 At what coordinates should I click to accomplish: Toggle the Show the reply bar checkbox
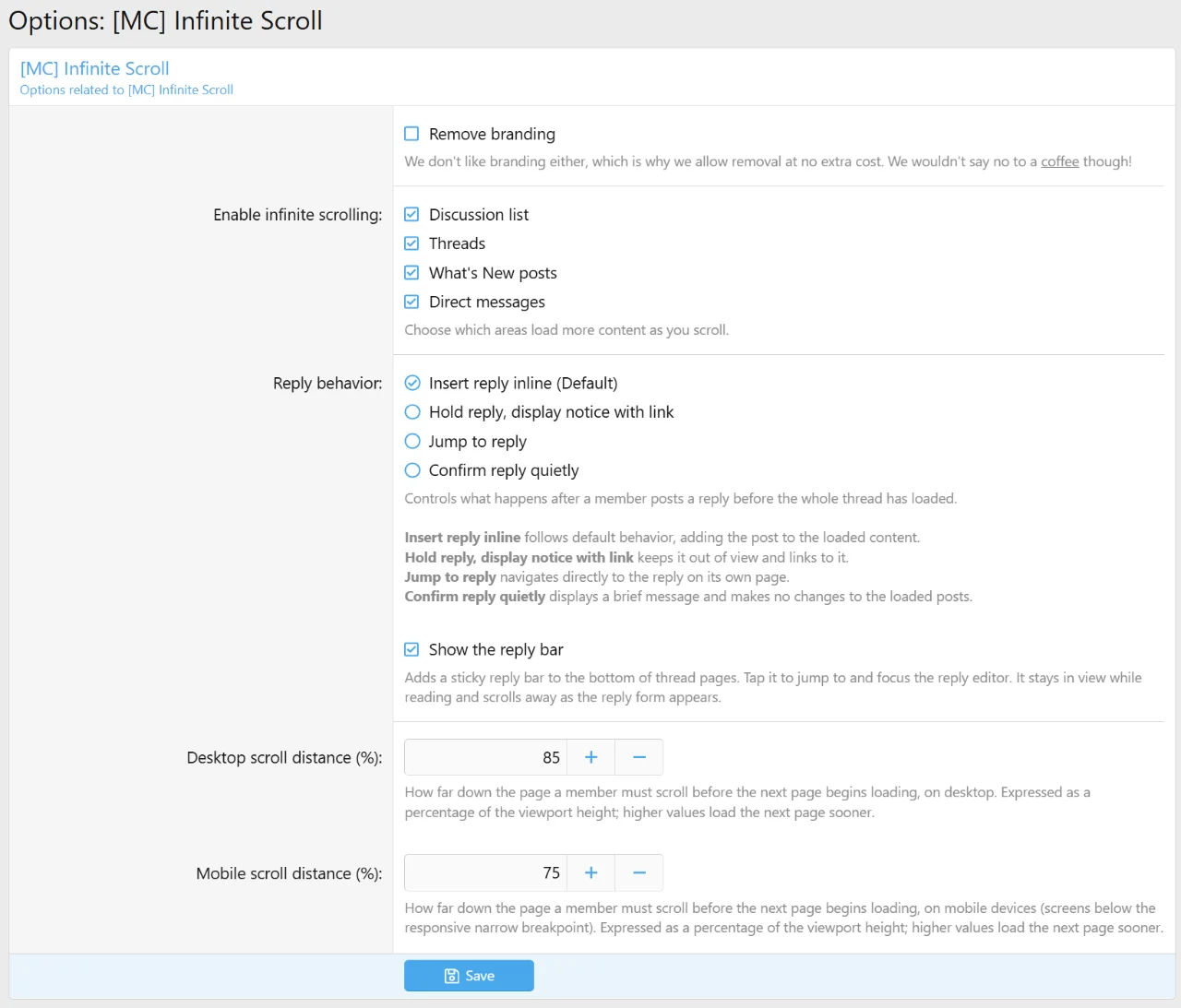click(x=412, y=649)
